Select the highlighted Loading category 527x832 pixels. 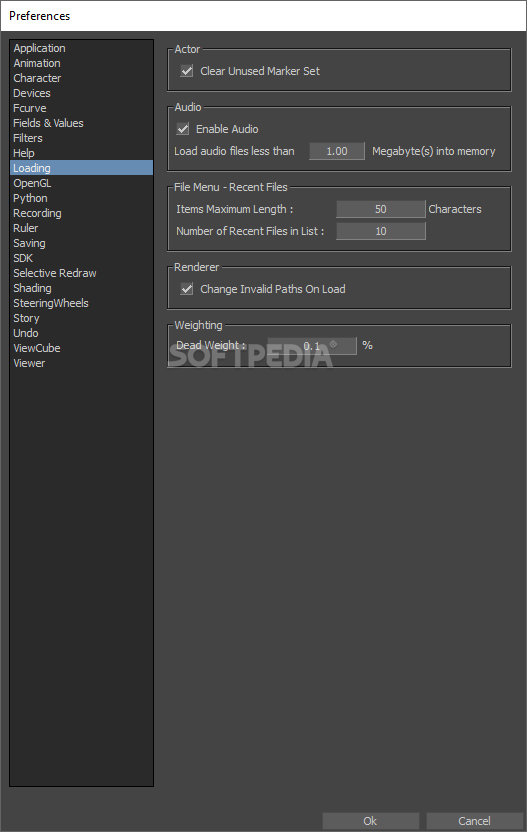pos(81,168)
